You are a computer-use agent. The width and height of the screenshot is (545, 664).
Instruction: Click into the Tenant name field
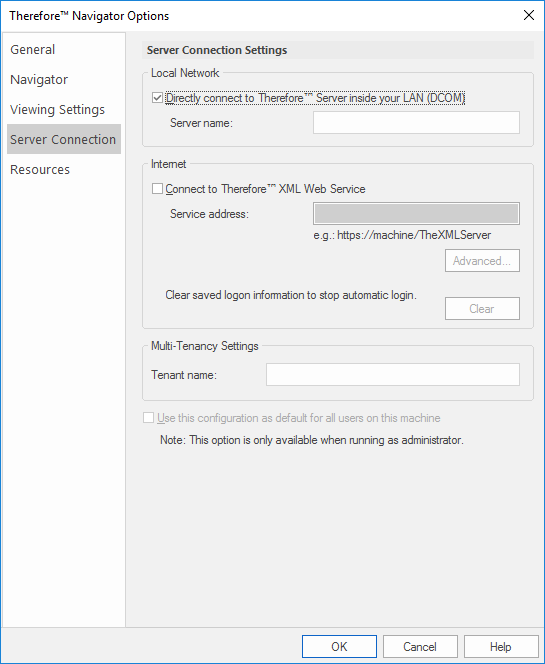coord(393,374)
